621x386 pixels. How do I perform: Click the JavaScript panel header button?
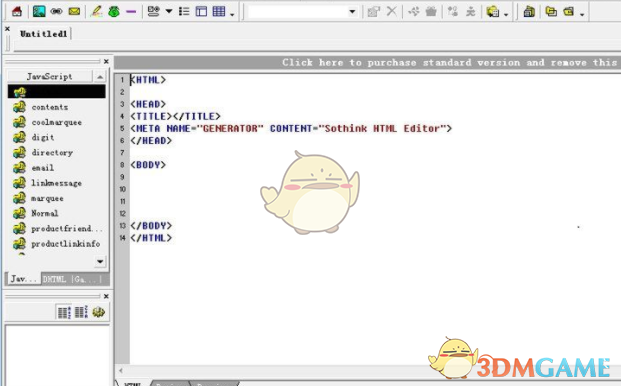coord(50,76)
